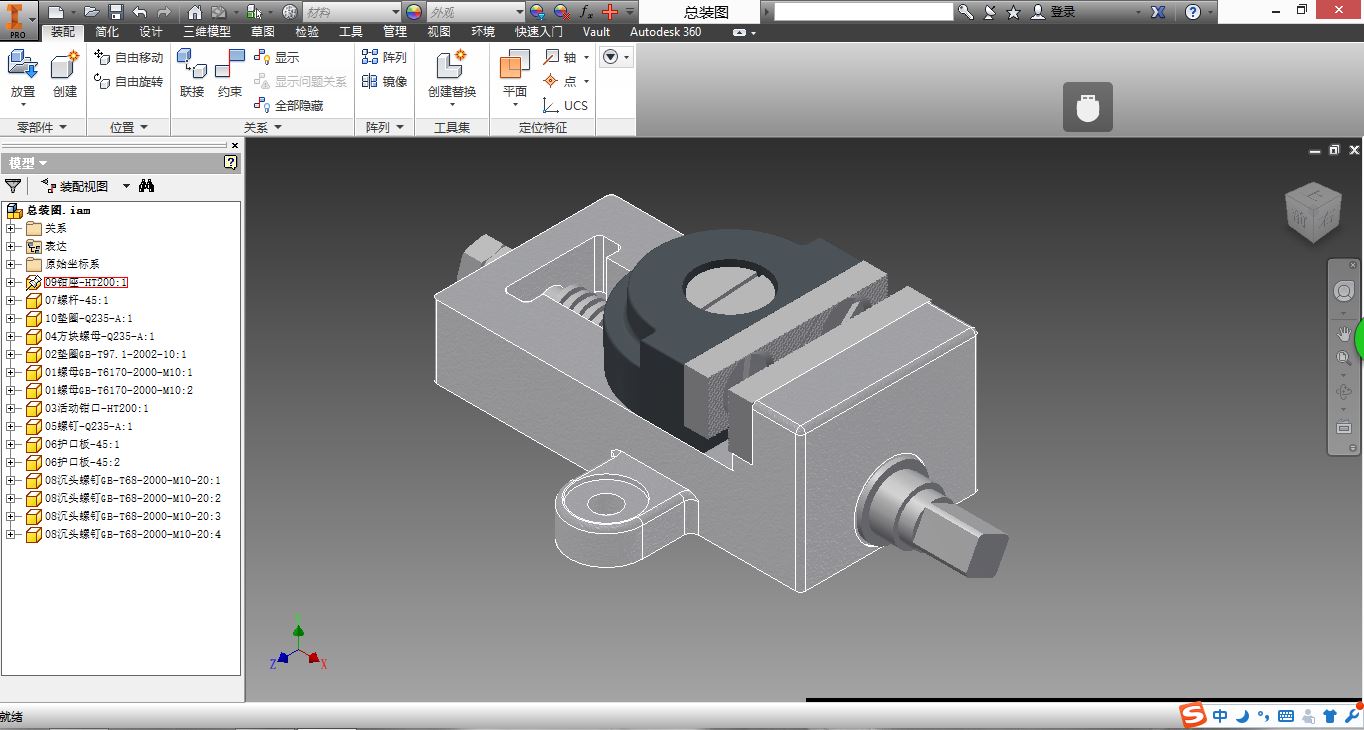Image resolution: width=1364 pixels, height=730 pixels.
Task: Click the browser filter funnel icon
Action: pyautogui.click(x=13, y=186)
